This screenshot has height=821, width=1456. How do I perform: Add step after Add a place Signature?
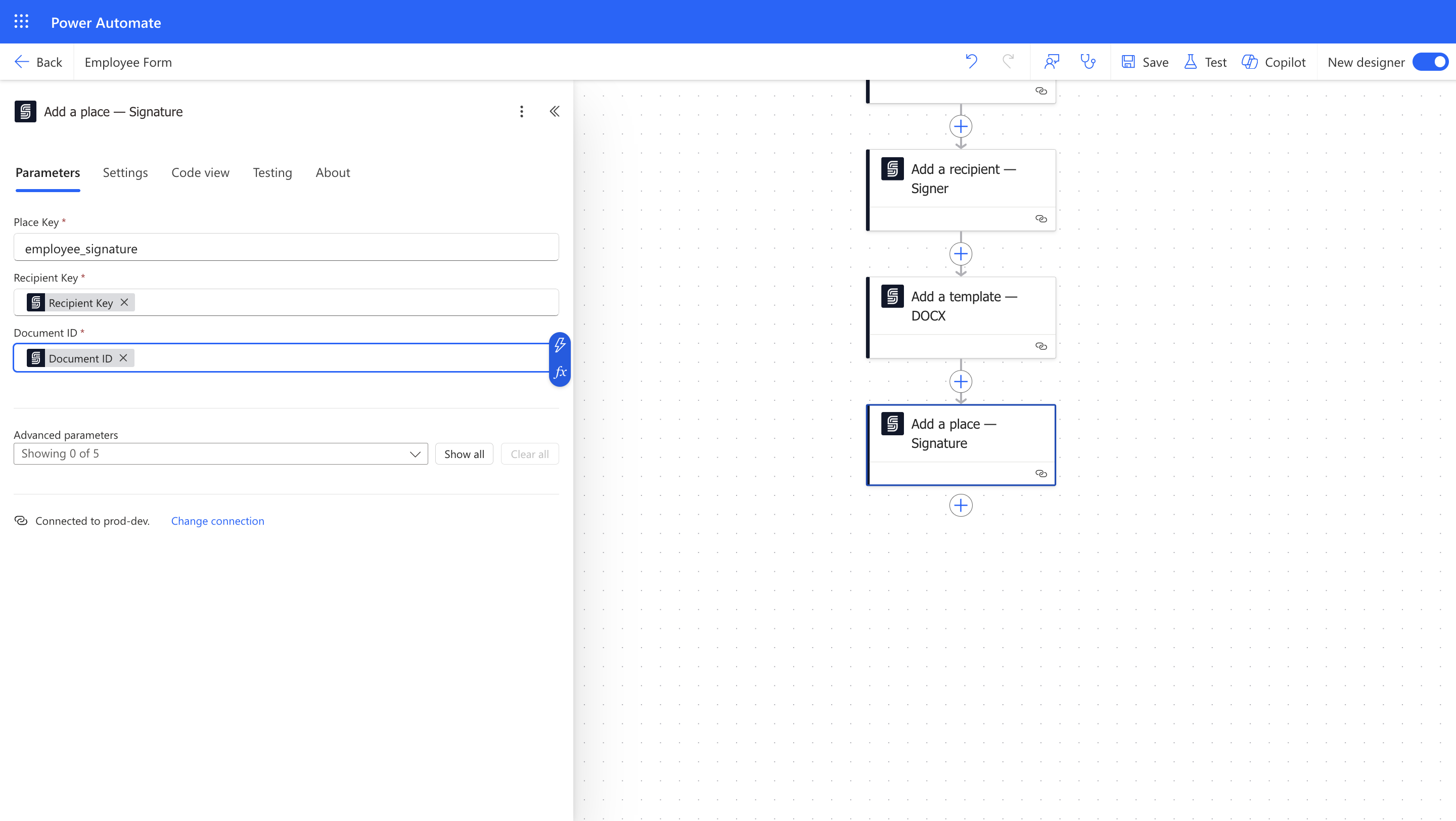pyautogui.click(x=961, y=505)
